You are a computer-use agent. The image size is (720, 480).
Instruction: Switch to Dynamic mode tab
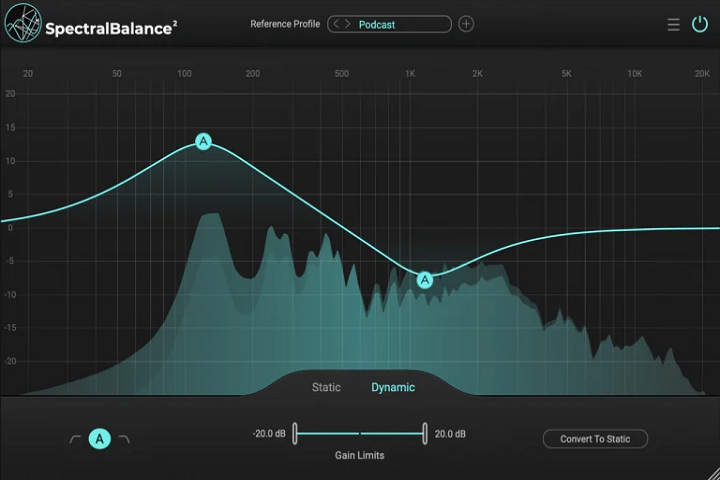pyautogui.click(x=393, y=387)
